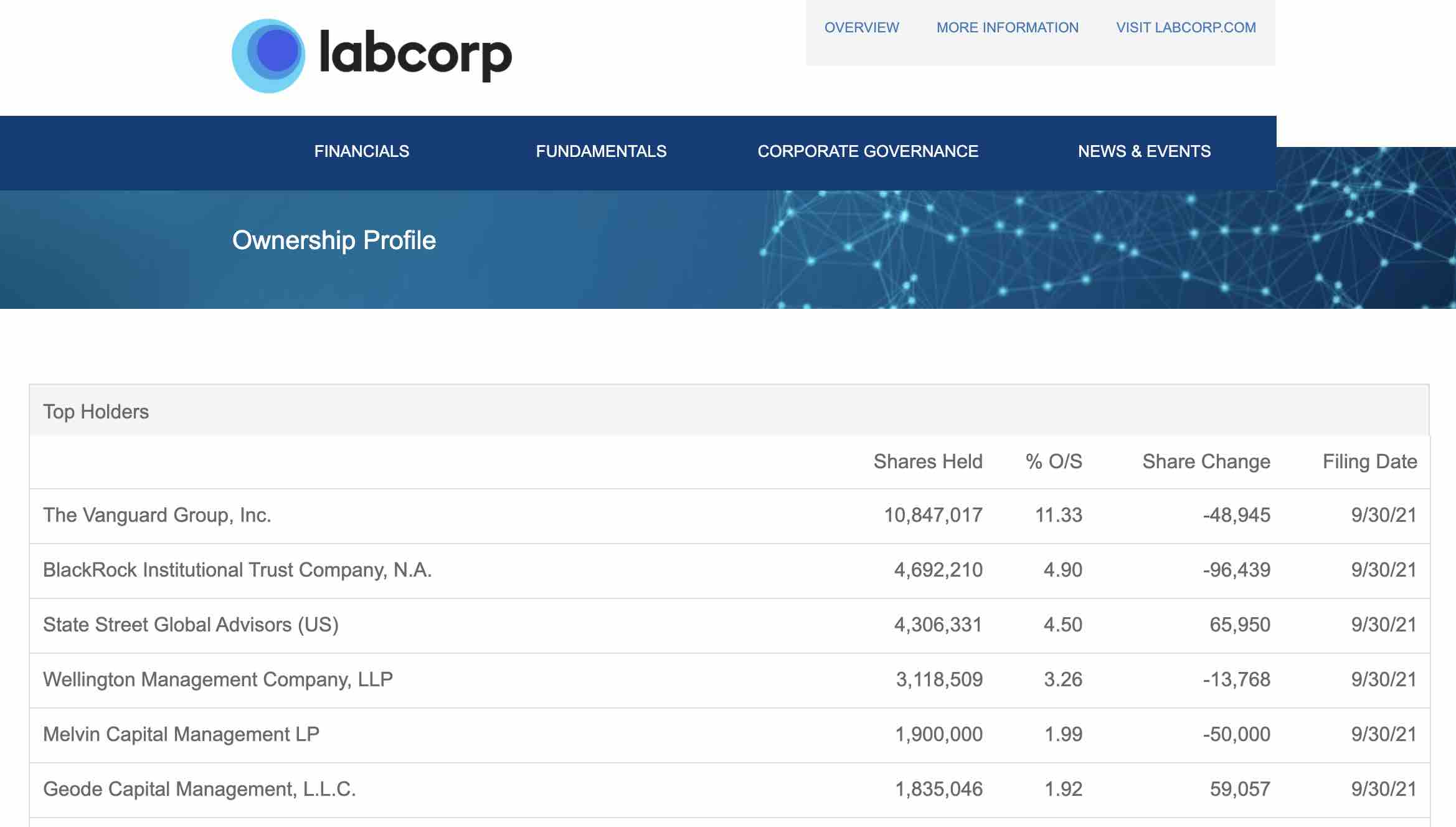Click Geode percentage 1.92
Image resolution: width=1456 pixels, height=827 pixels.
pos(1063,789)
